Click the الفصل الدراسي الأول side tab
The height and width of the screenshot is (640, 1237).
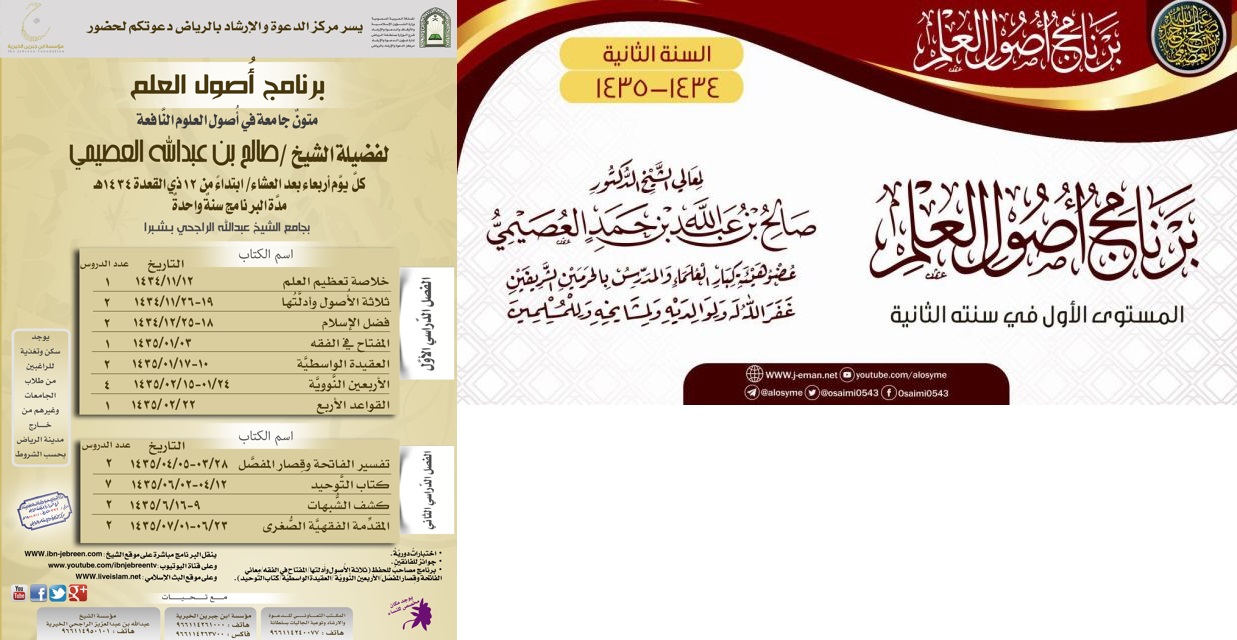[425, 324]
